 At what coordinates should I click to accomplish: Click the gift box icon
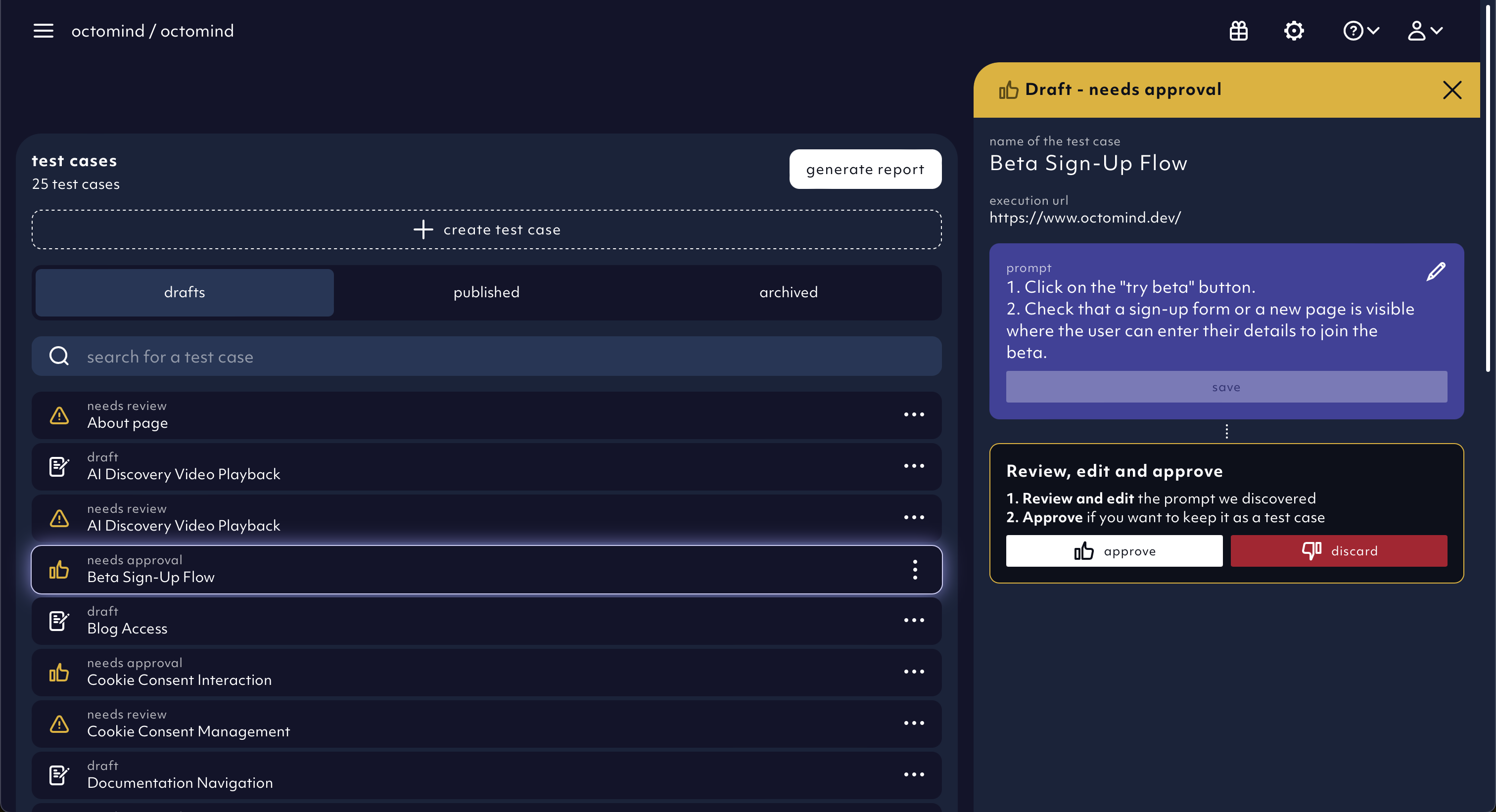pyautogui.click(x=1238, y=31)
